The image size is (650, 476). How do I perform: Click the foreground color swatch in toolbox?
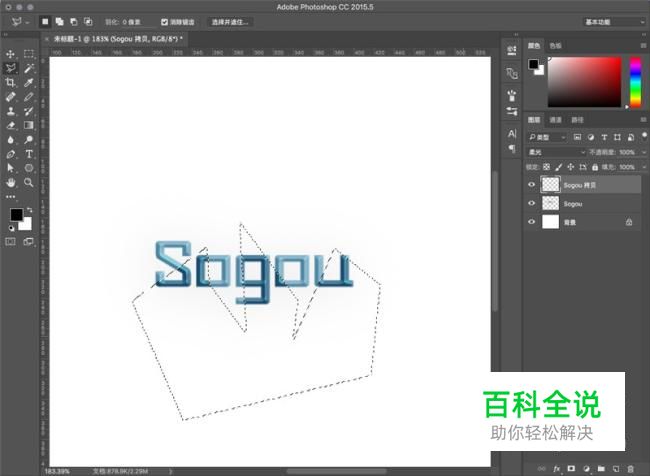(17, 214)
